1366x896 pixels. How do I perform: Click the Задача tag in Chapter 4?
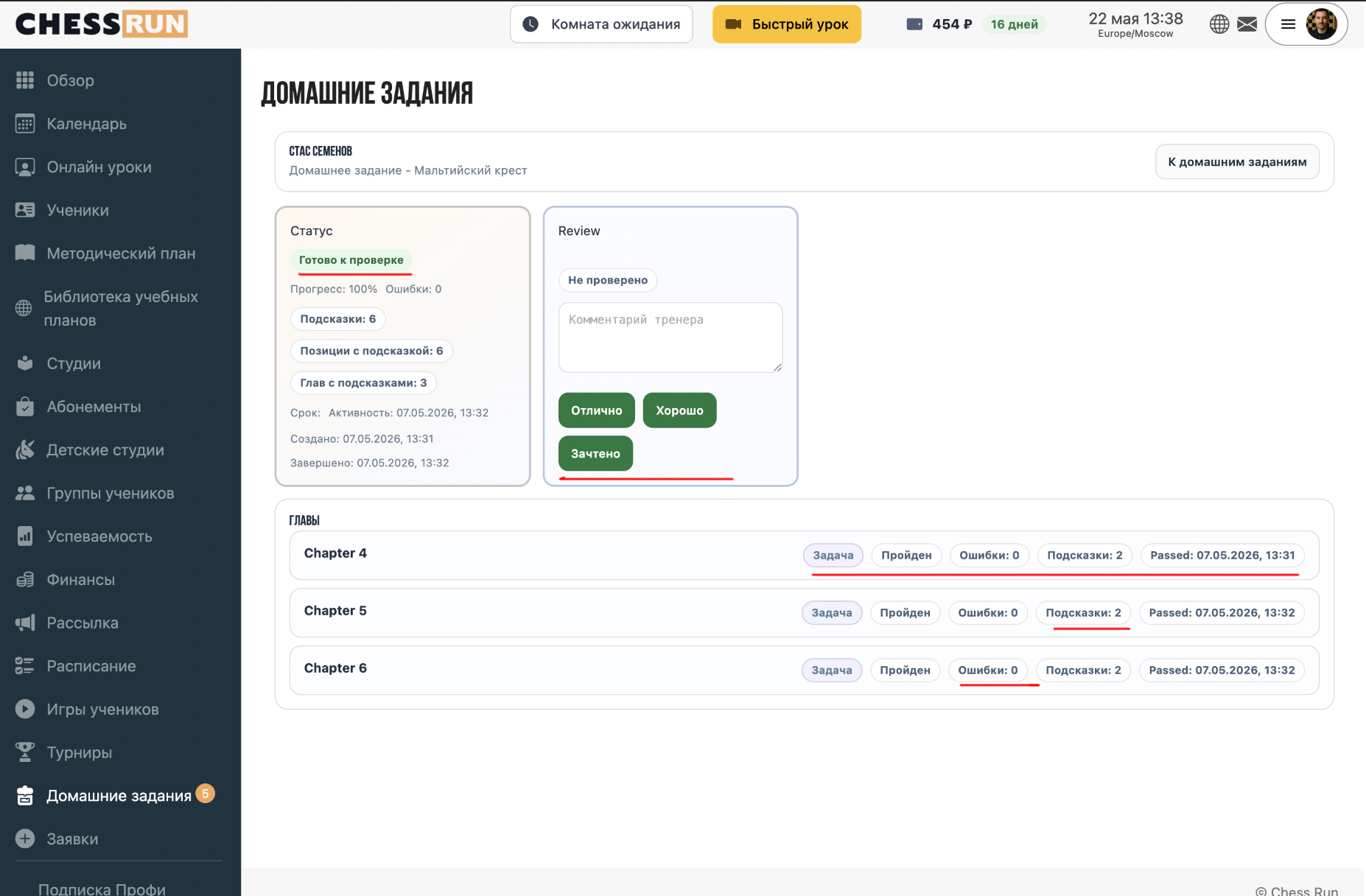[x=833, y=556]
